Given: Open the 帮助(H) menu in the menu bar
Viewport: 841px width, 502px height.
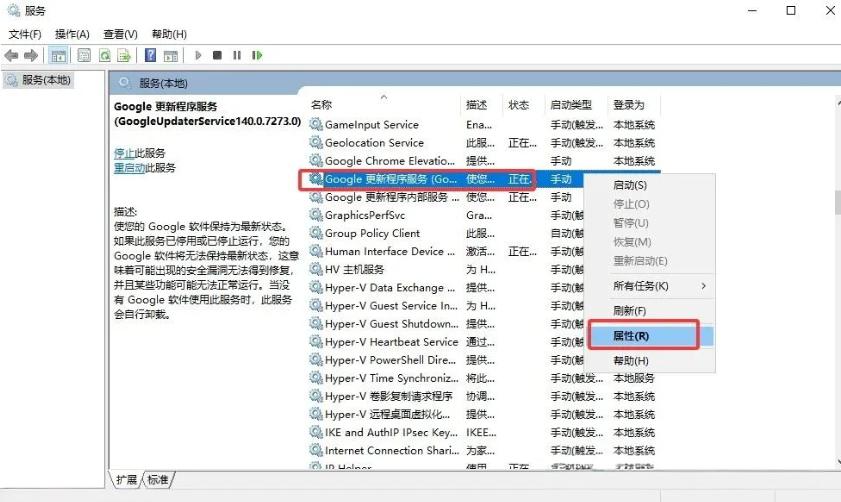Looking at the screenshot, I should tap(169, 34).
